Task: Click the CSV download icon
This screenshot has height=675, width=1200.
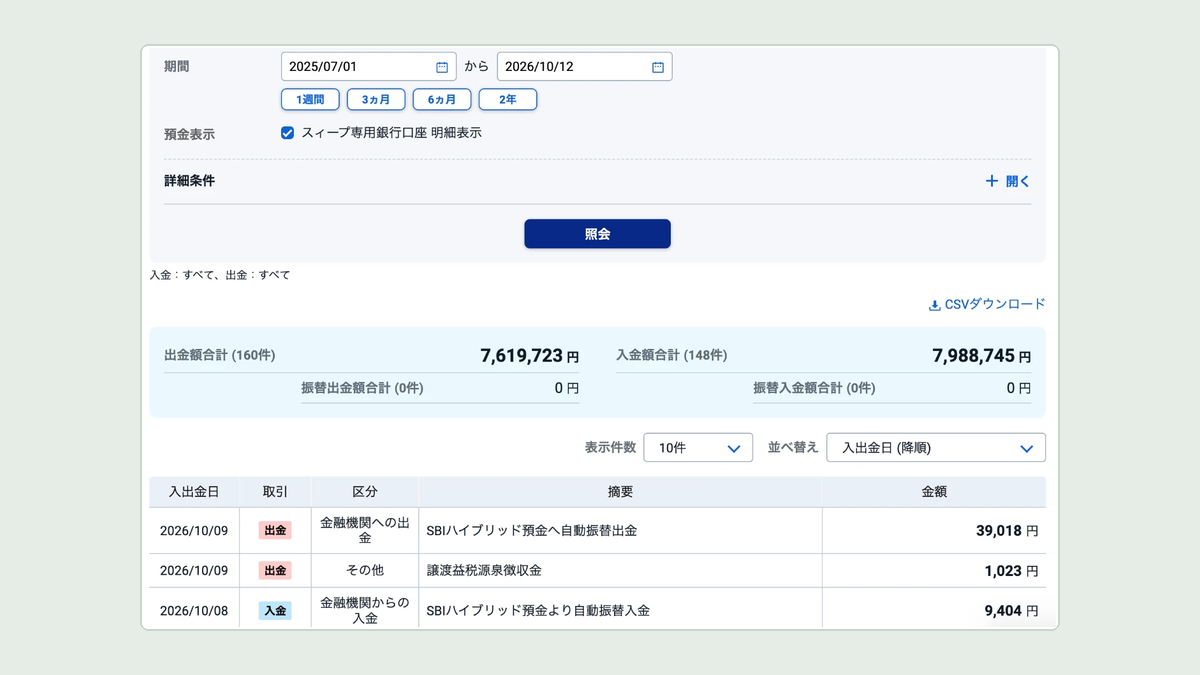Action: pyautogui.click(x=935, y=305)
